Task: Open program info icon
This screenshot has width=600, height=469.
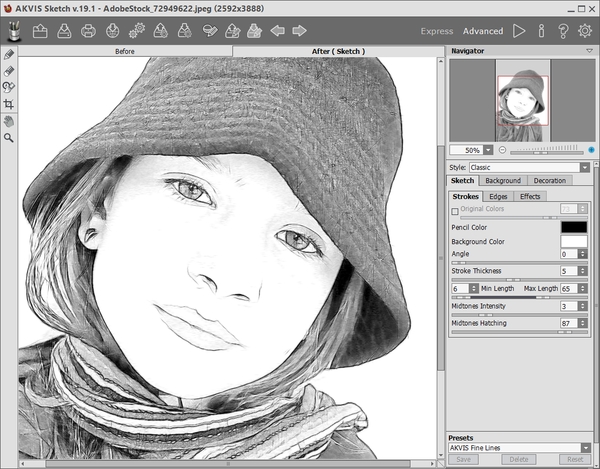Action: pyautogui.click(x=541, y=31)
